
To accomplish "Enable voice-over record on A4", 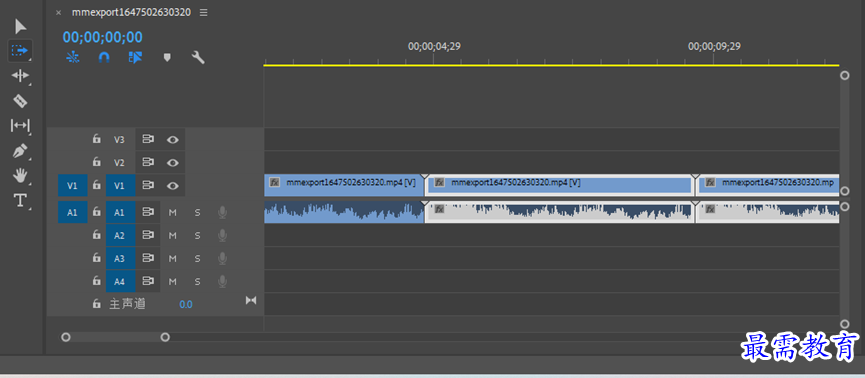I will tap(222, 282).
